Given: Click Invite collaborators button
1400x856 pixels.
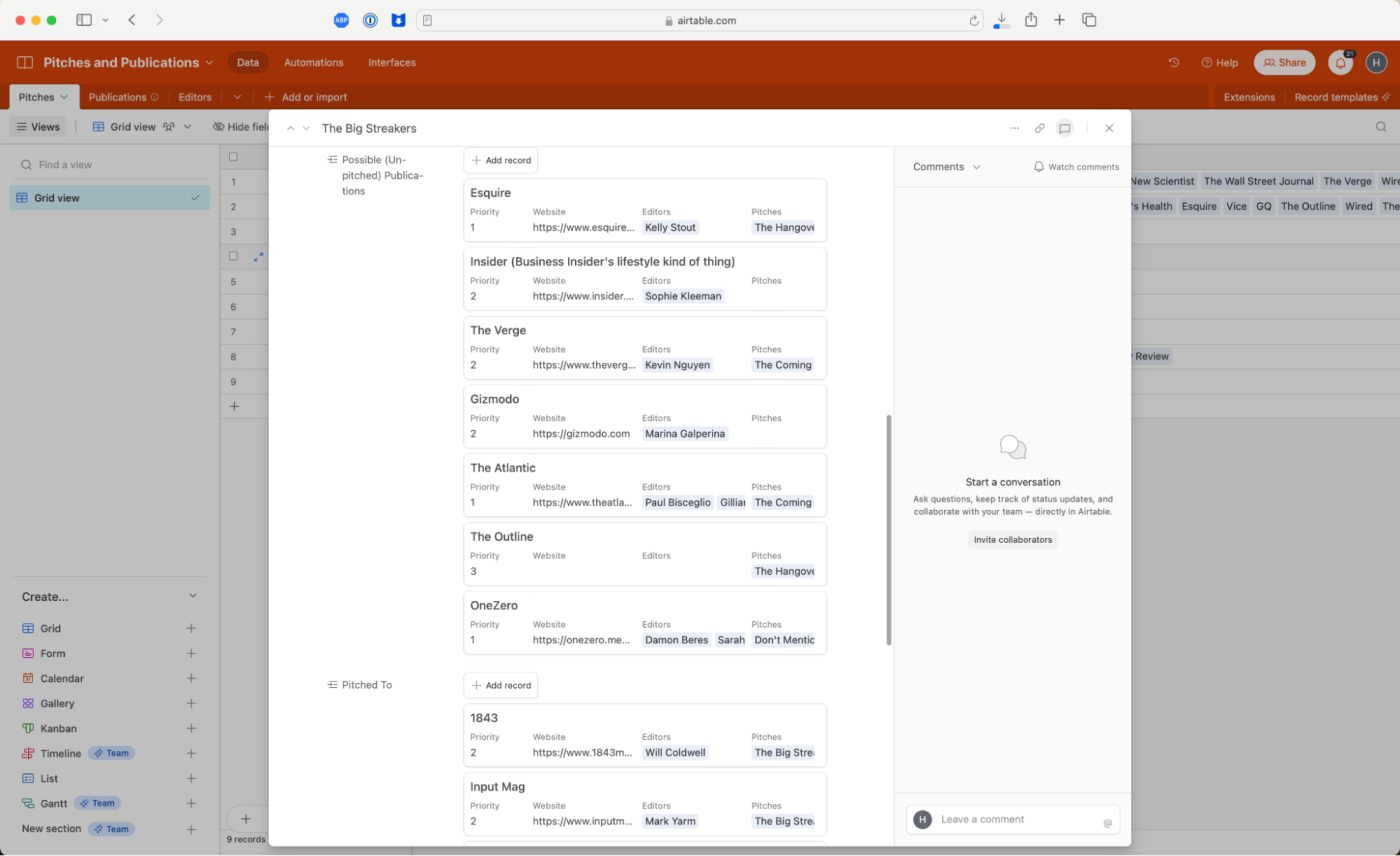Looking at the screenshot, I should pos(1013,539).
